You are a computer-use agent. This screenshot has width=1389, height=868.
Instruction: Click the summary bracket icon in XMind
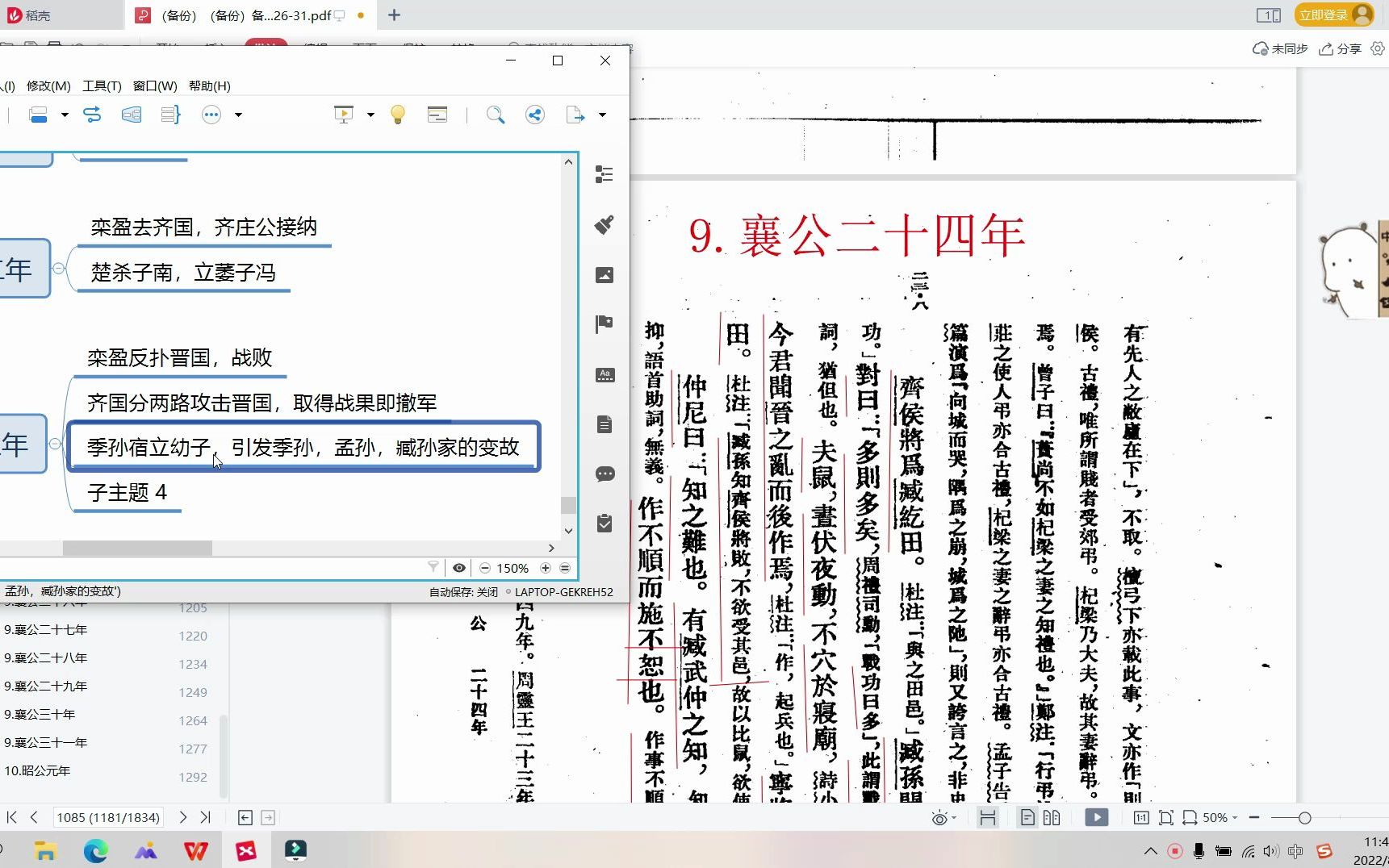[x=170, y=115]
